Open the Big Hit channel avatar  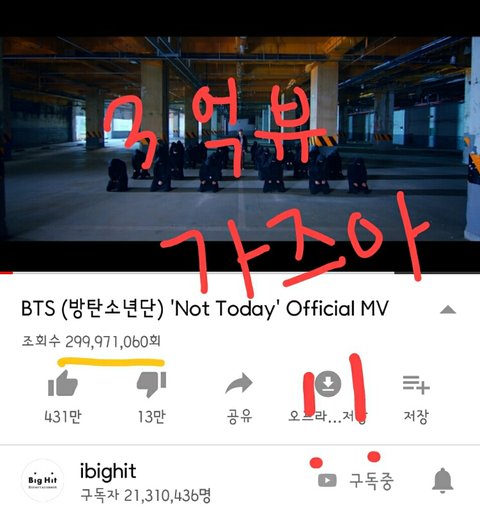coord(43,481)
